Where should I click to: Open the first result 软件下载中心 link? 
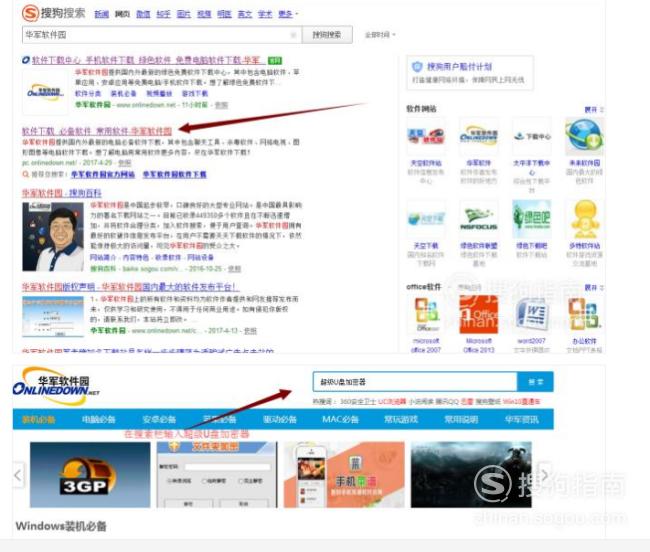tap(146, 61)
